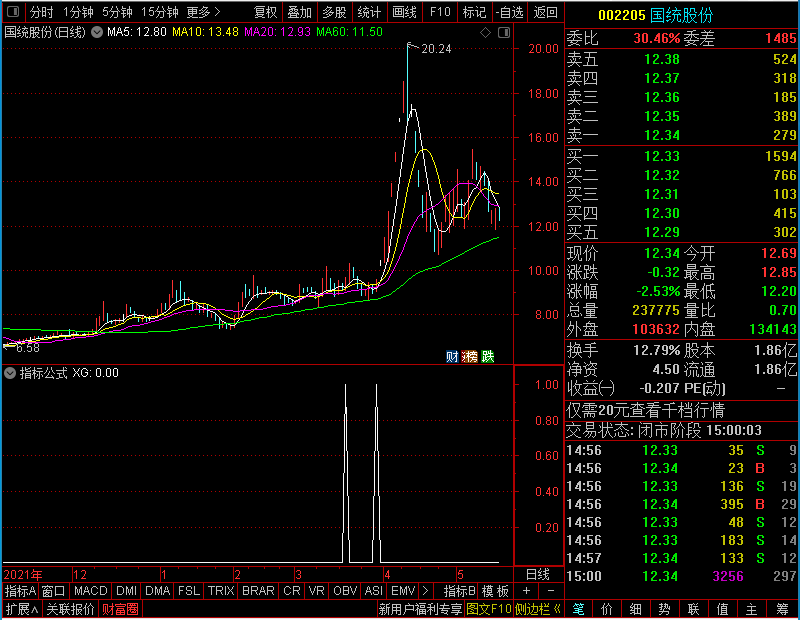Select 势 trend tab
This screenshot has width=800, height=620.
point(664,609)
